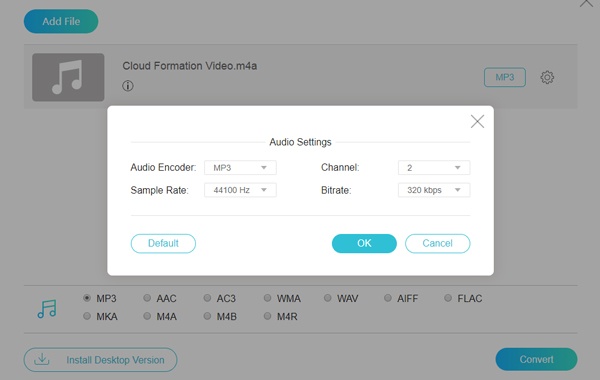Click the Convert button
This screenshot has height=380, width=600.
click(x=536, y=359)
